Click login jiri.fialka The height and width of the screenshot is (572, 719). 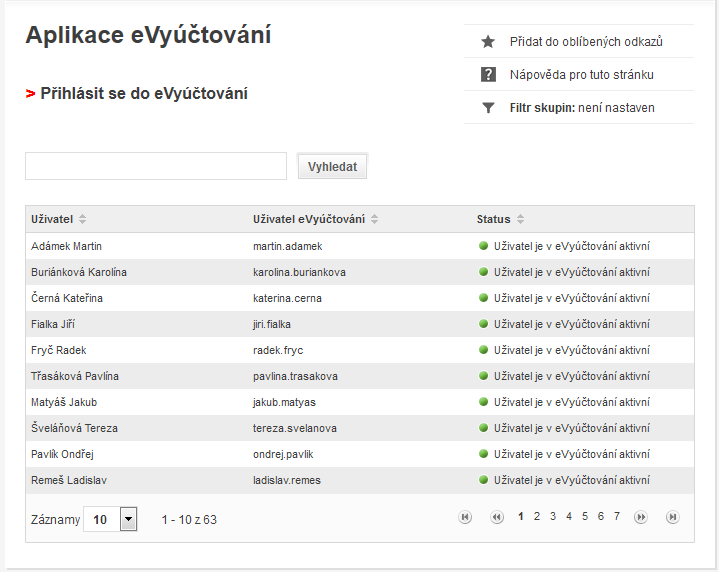click(272, 324)
